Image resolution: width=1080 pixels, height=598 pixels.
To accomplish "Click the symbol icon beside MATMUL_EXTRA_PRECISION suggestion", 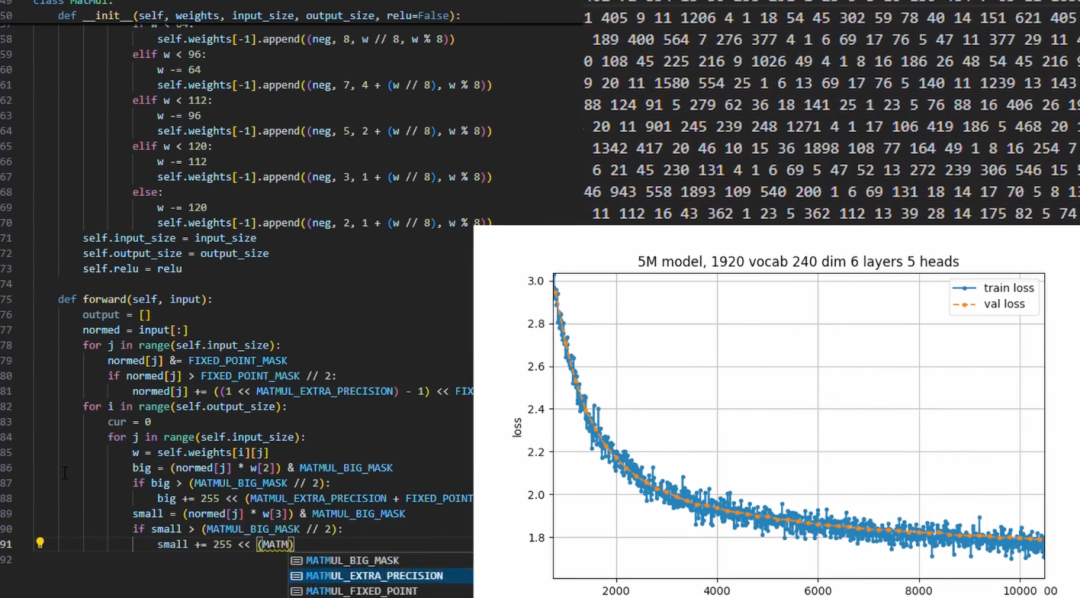I will tap(296, 576).
